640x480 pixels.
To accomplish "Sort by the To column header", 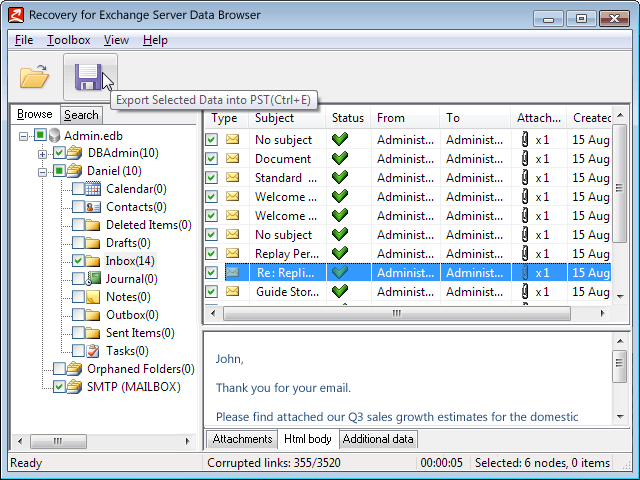I will pos(475,118).
